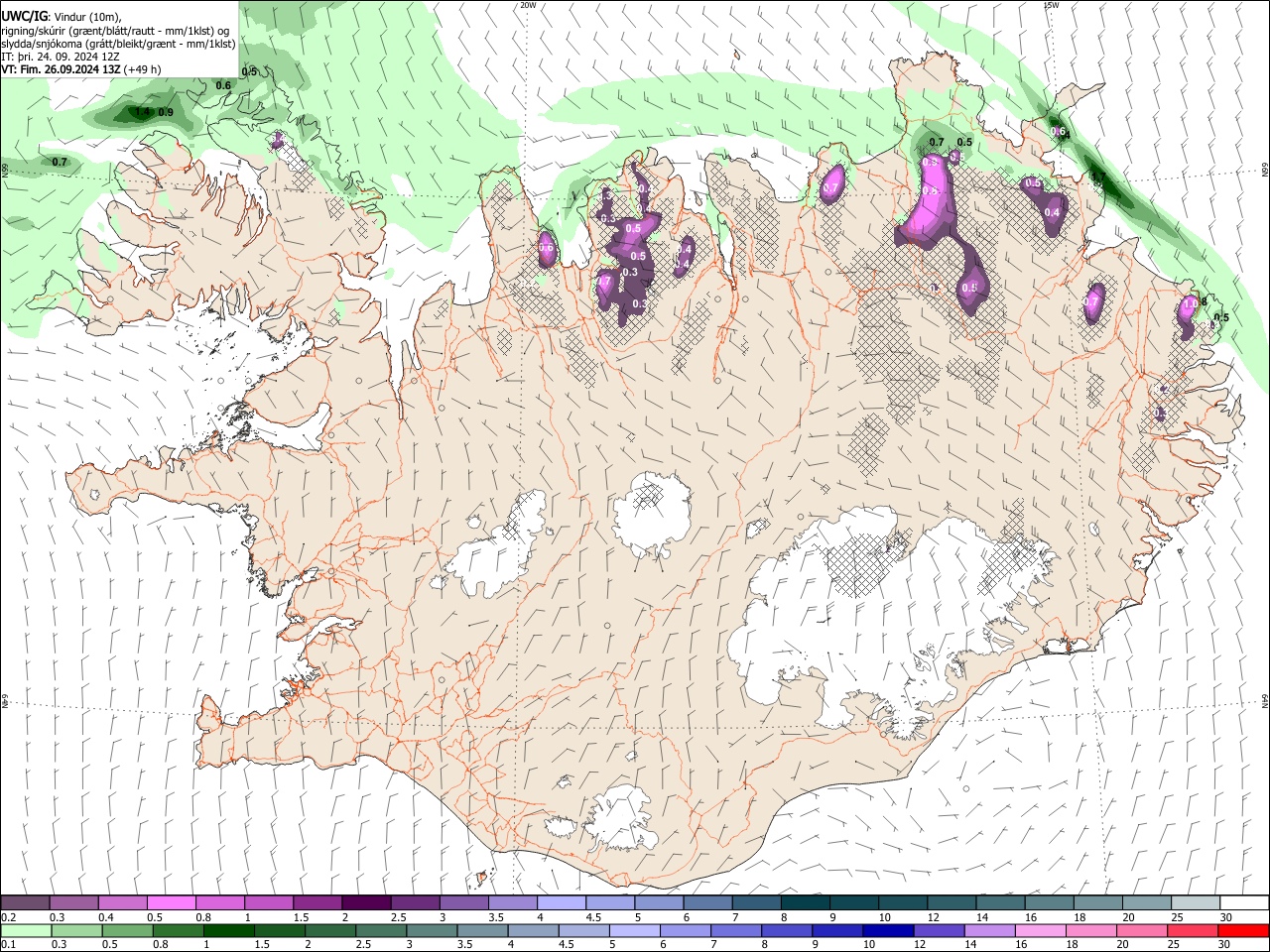Select the darkest purple top-scale swatch at 2

[x=366, y=902]
